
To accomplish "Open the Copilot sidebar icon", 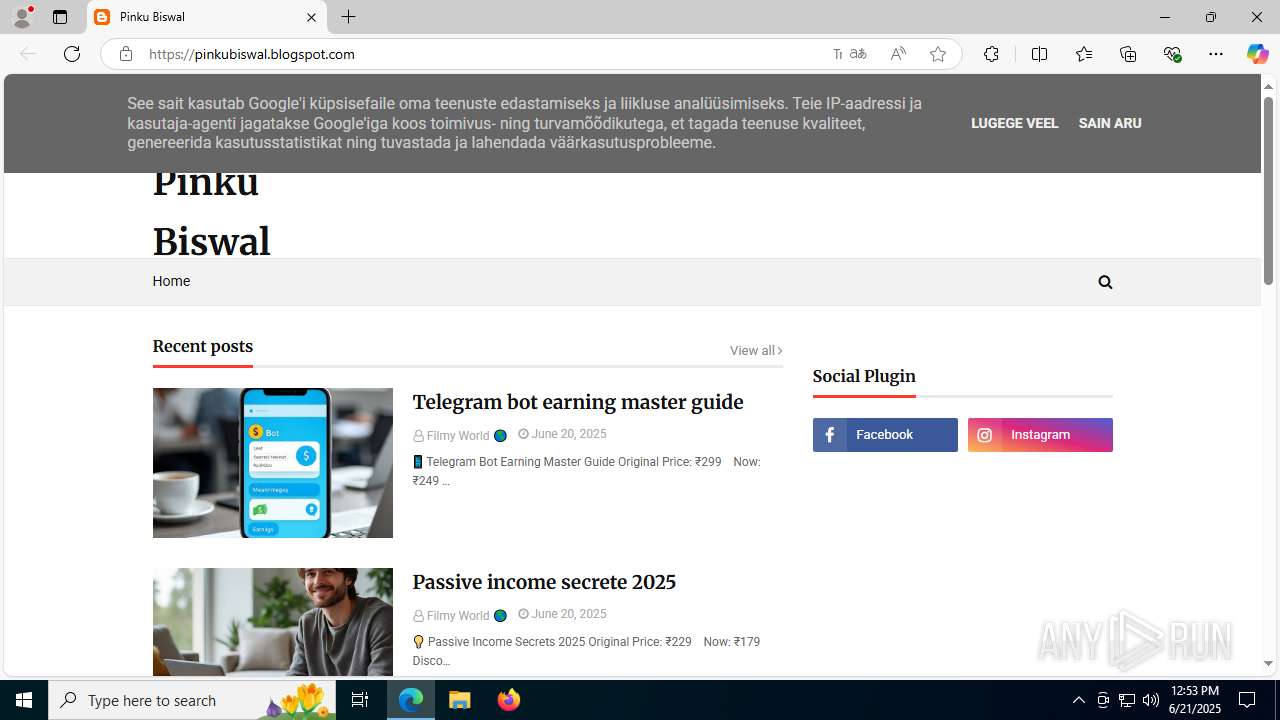I will 1257,54.
